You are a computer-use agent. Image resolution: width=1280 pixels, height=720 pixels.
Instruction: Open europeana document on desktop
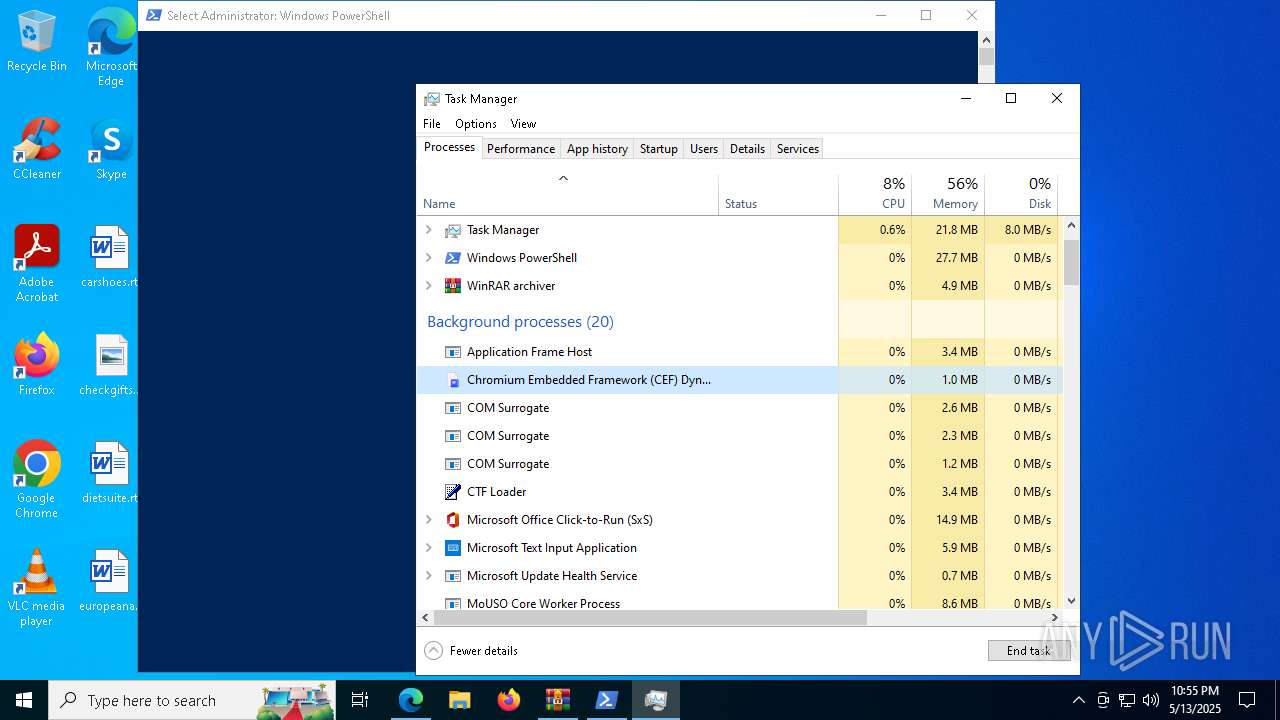[110, 582]
